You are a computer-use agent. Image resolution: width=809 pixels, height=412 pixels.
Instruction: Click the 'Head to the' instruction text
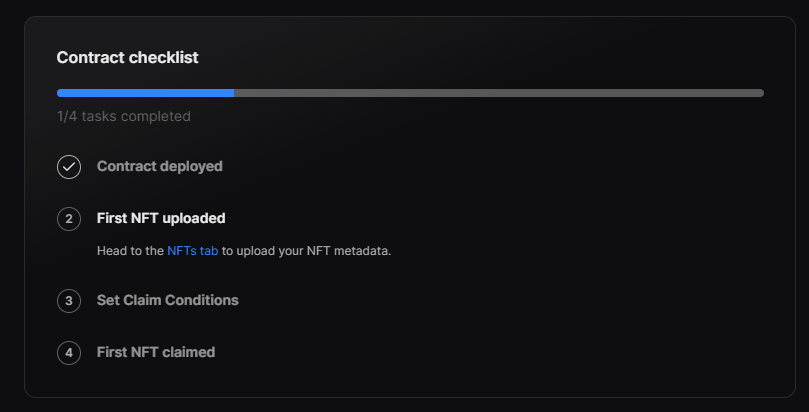(x=130, y=251)
